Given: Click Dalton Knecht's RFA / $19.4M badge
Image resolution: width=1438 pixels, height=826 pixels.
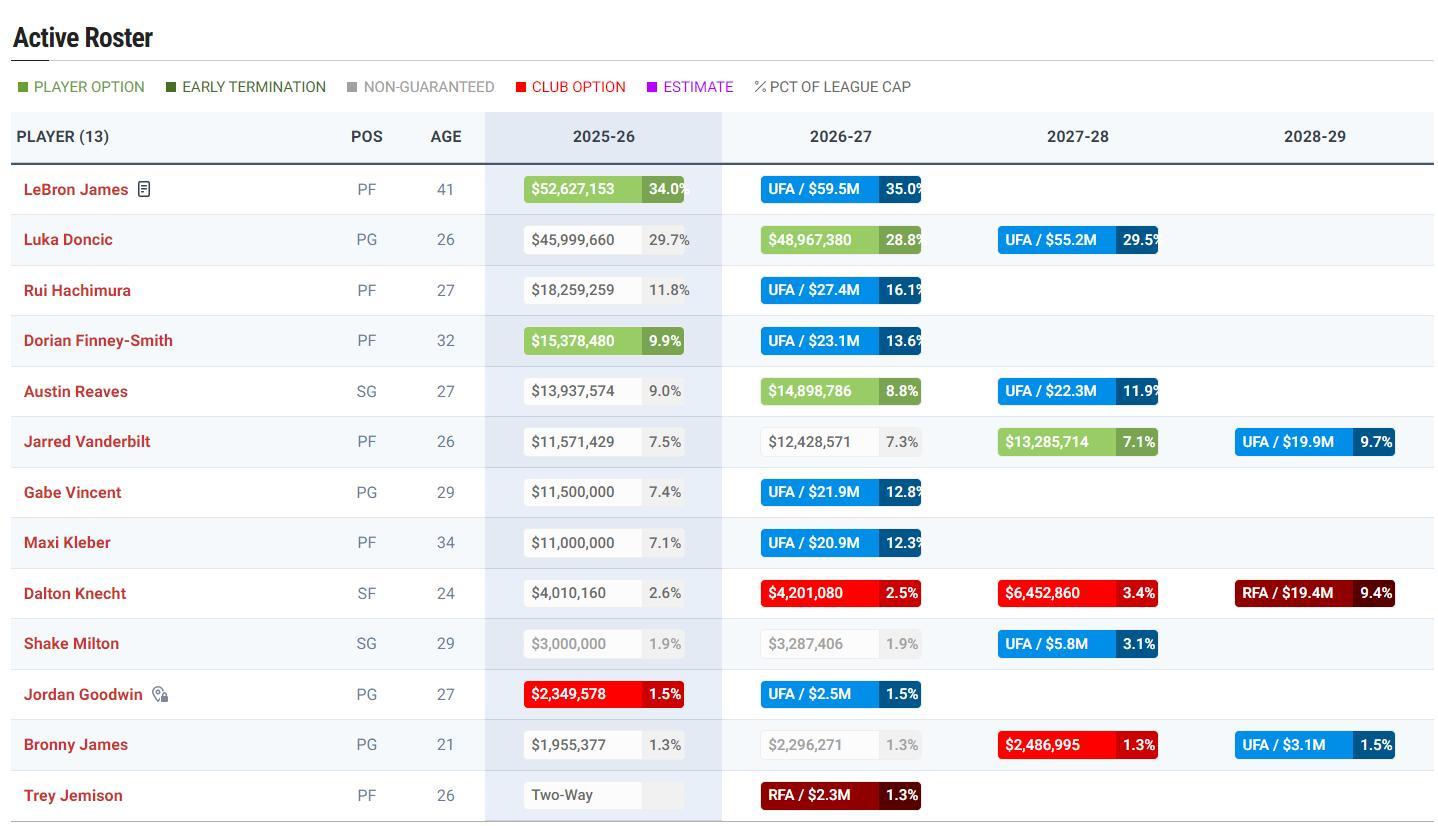Looking at the screenshot, I should click(1293, 593).
